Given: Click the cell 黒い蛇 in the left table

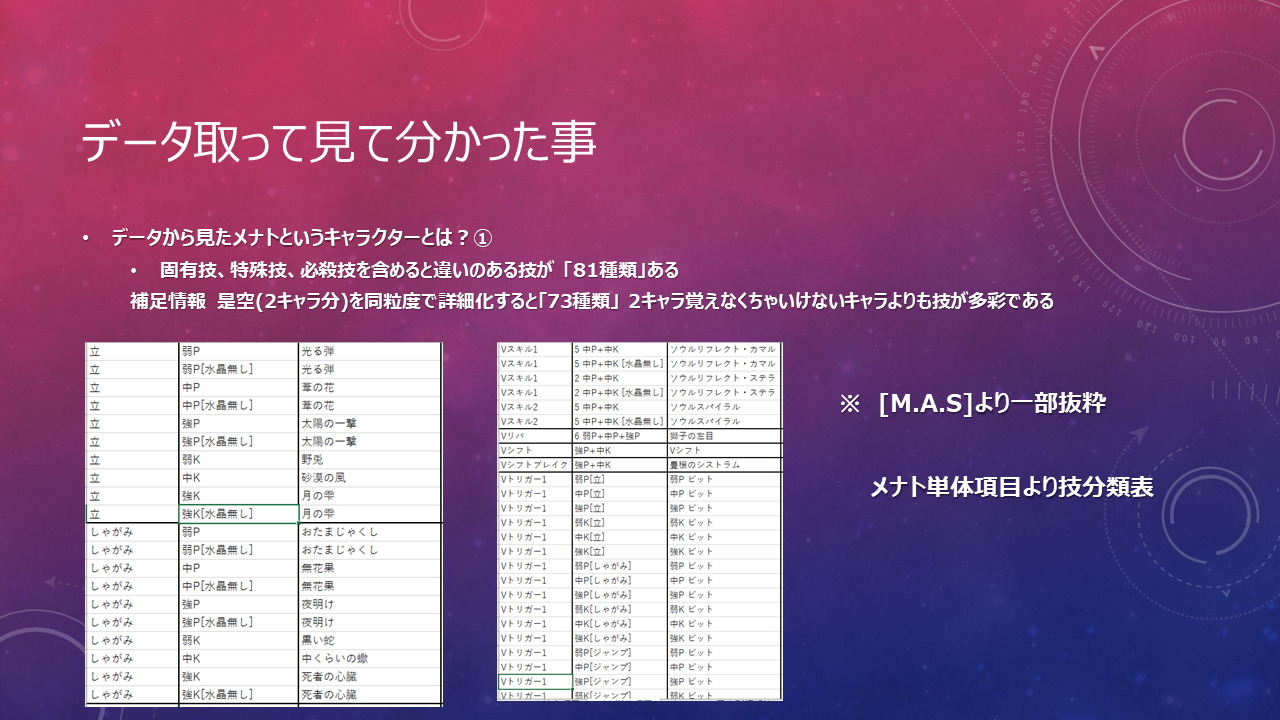Looking at the screenshot, I should [370, 640].
